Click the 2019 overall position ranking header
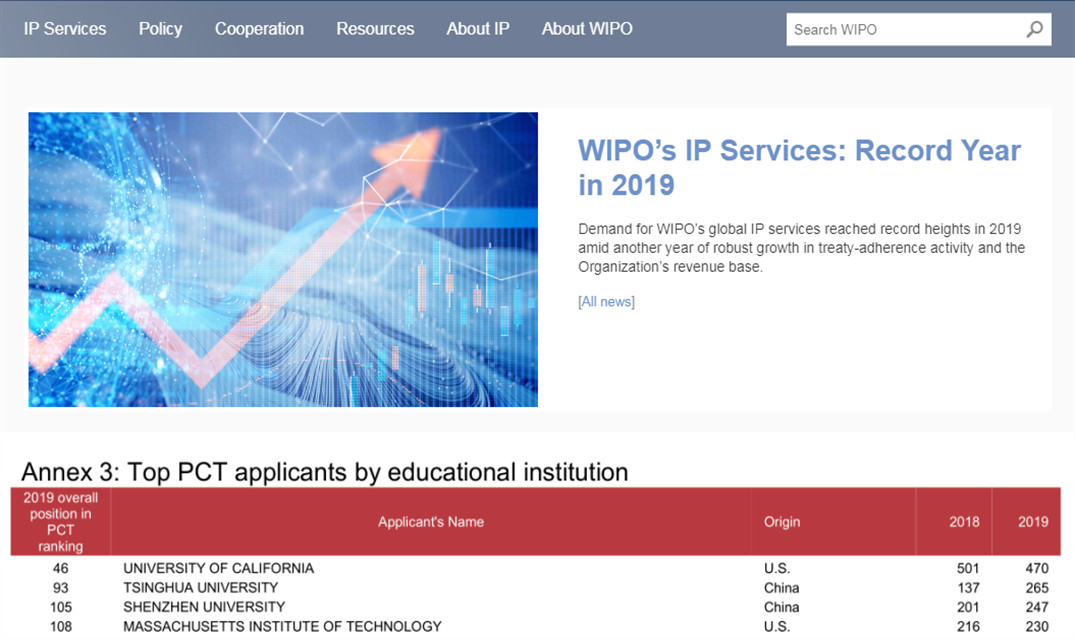The width and height of the screenshot is (1075, 639). coord(60,522)
